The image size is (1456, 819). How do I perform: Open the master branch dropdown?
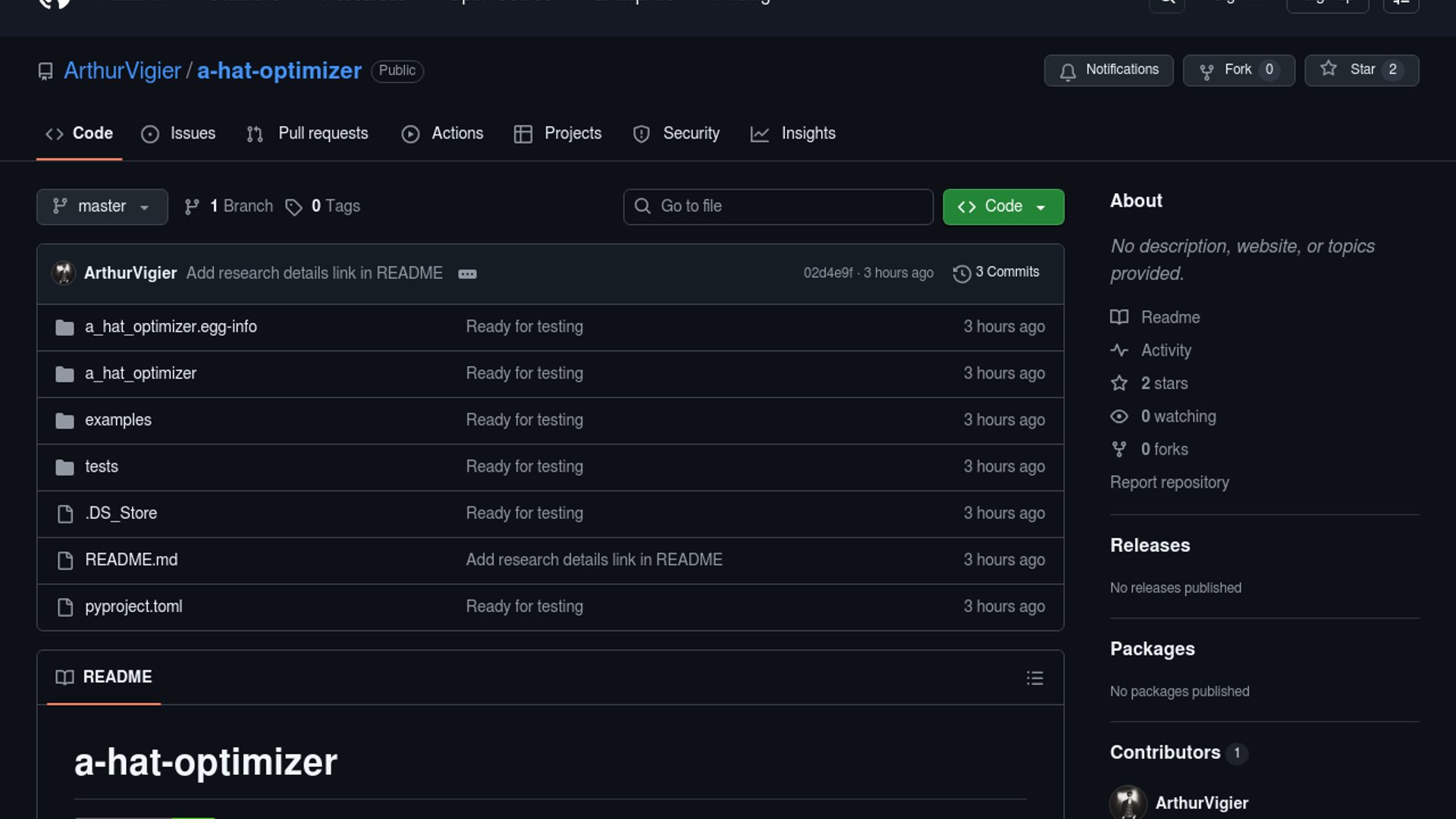(102, 206)
